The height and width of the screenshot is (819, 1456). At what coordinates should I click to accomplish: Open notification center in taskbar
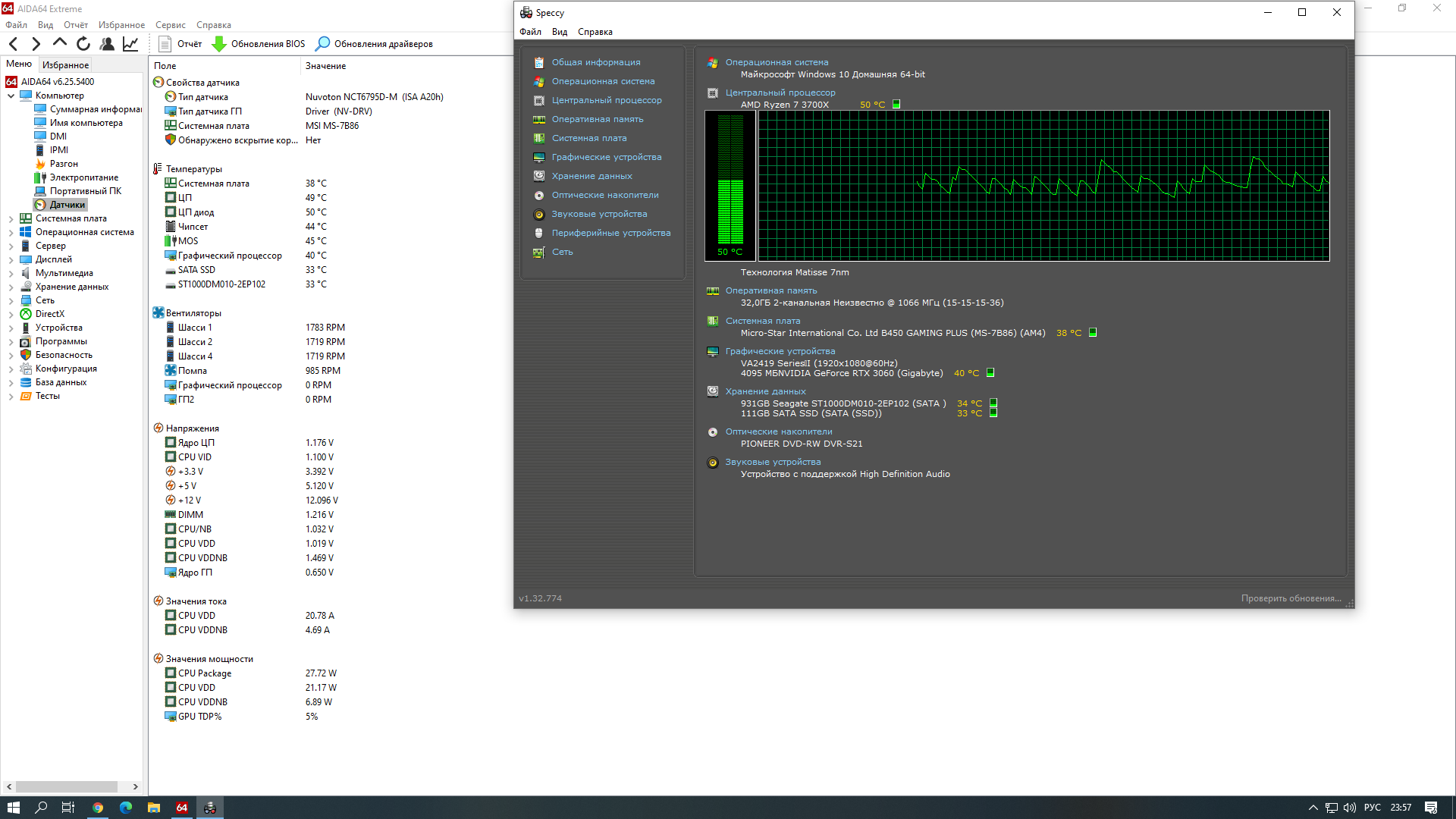coord(1431,808)
